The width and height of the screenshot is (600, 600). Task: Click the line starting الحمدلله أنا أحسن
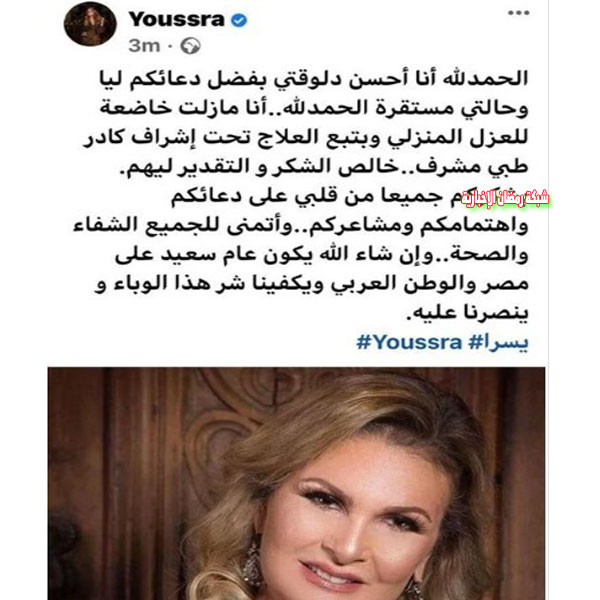pos(314,80)
